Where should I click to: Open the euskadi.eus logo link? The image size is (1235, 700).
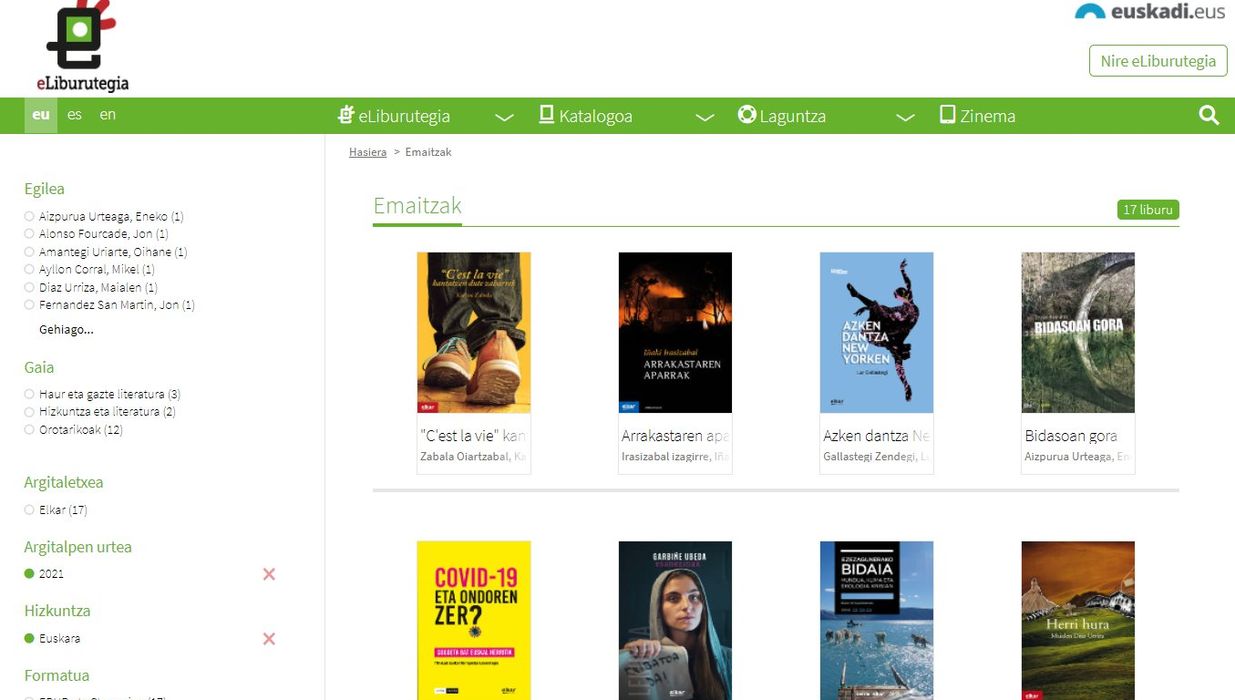(1150, 12)
